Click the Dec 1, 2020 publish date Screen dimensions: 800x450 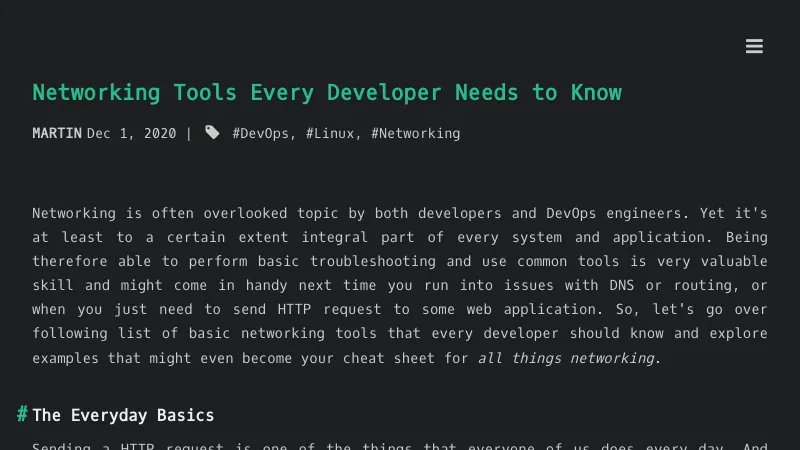(131, 133)
